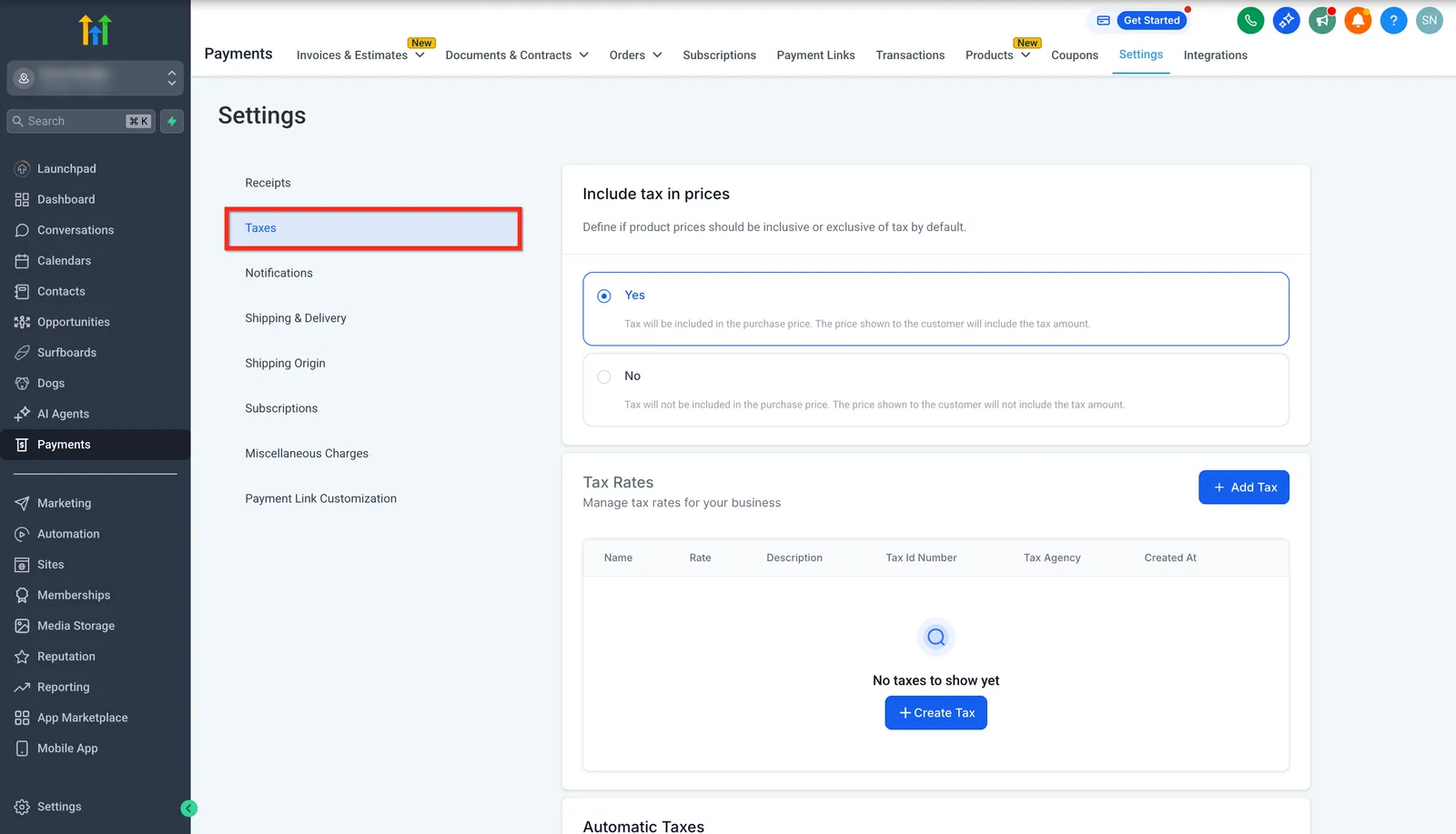Screen dimensions: 1456x834
Task: Open the Taxes settings section
Action: click(x=373, y=228)
